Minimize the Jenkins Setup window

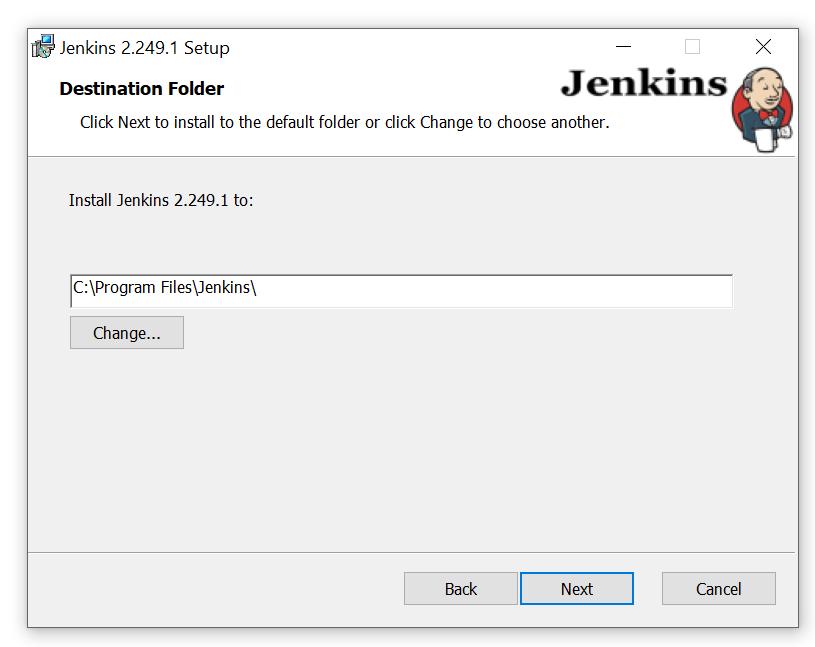(x=623, y=47)
